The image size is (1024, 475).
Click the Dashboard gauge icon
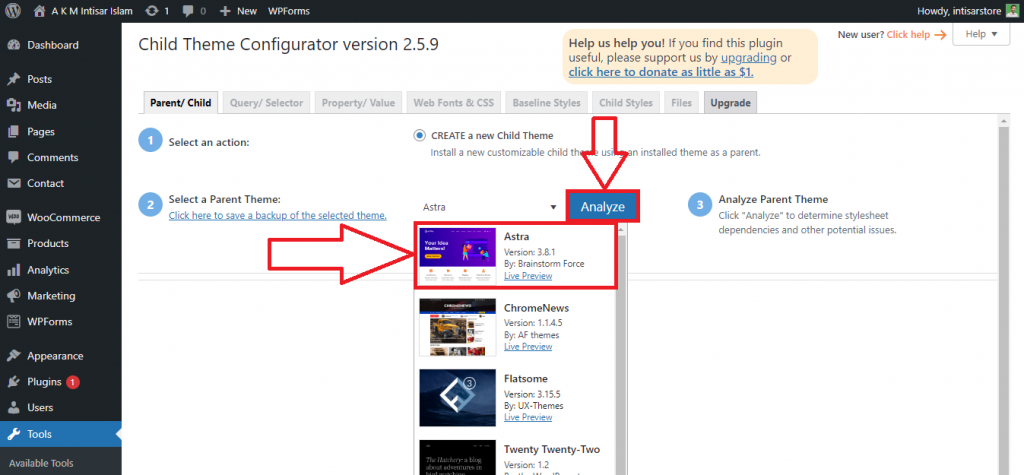click(x=13, y=45)
